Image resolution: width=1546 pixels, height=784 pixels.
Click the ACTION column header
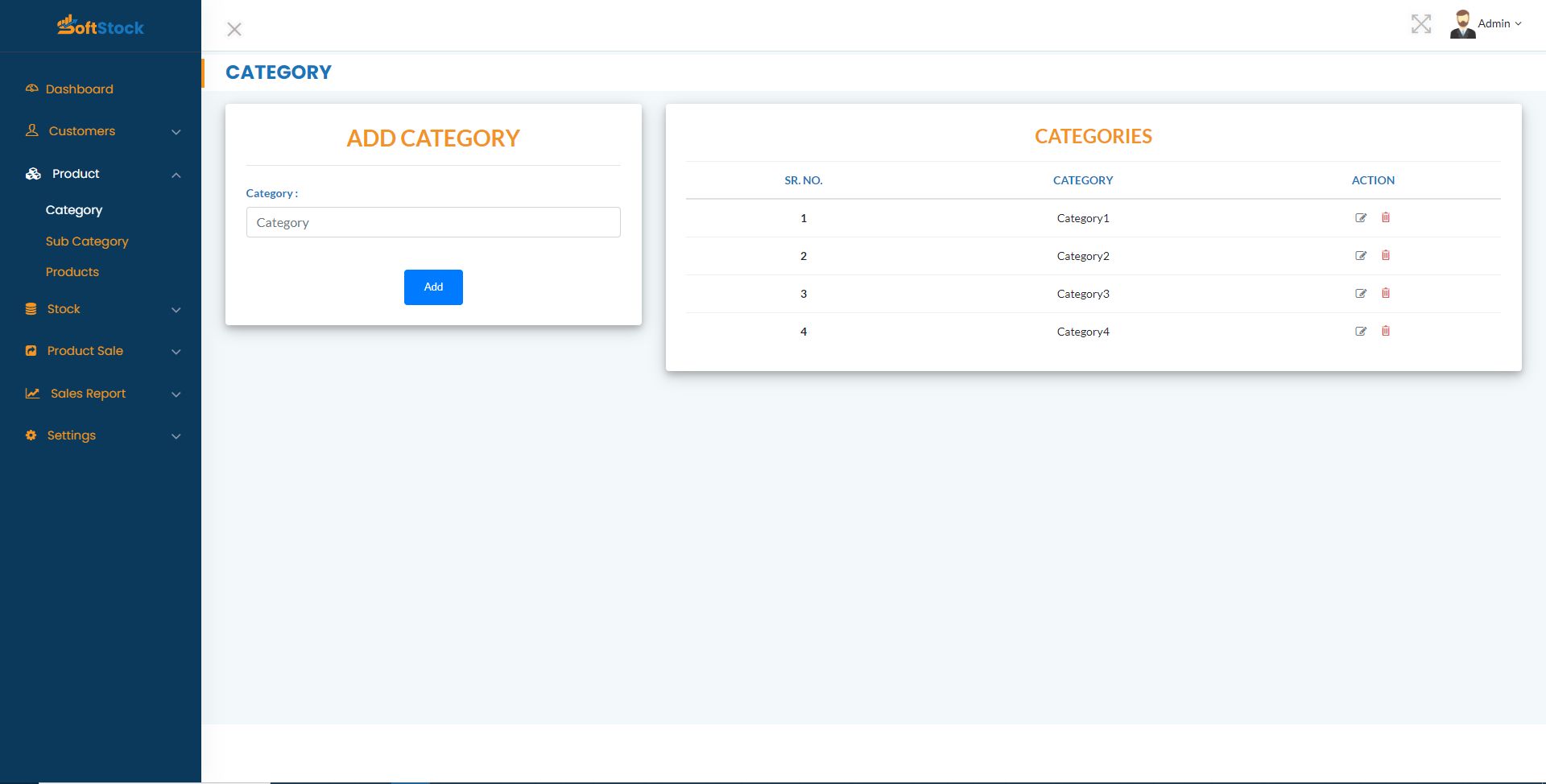tap(1373, 180)
